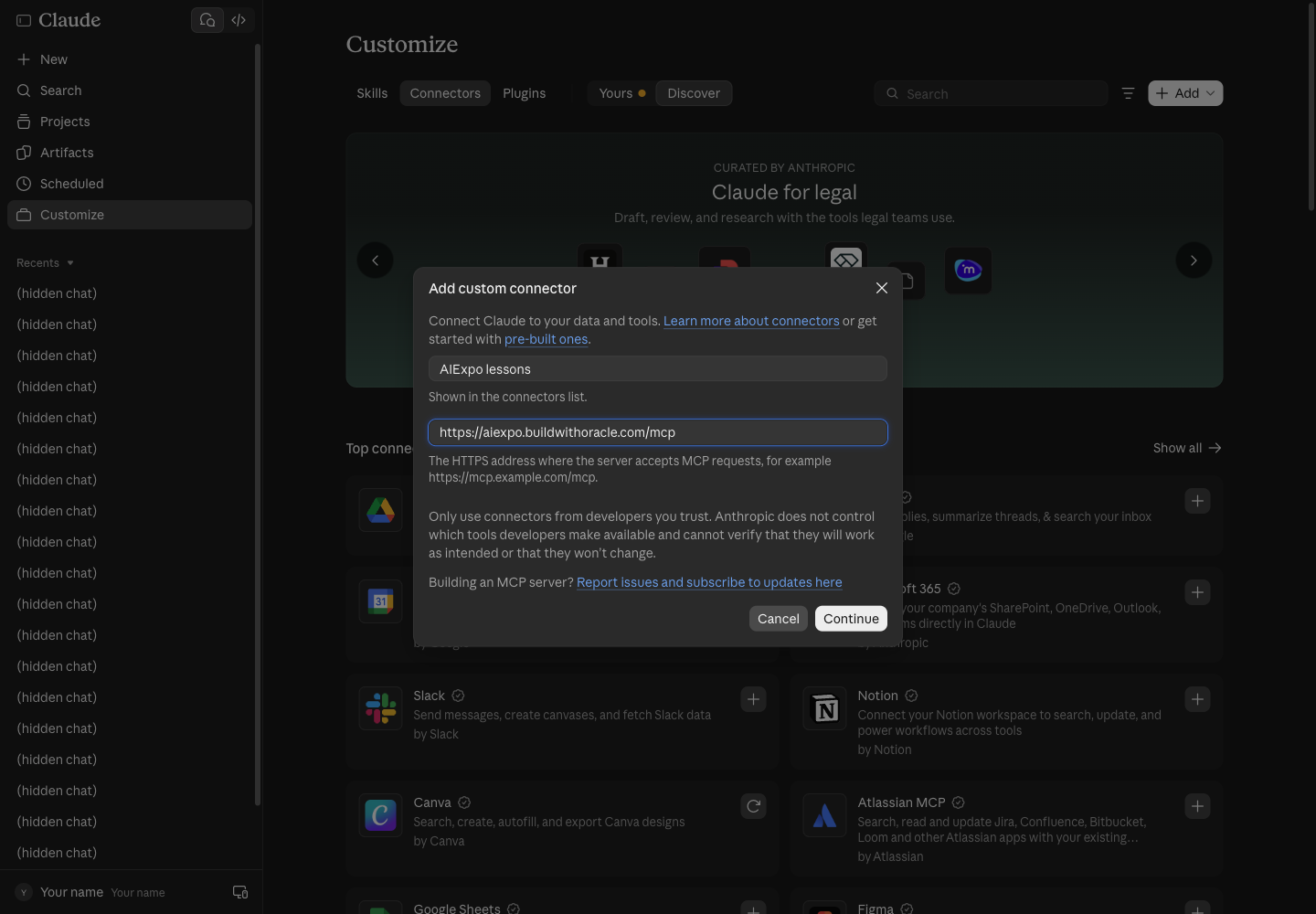Add the Slack connector
This screenshot has height=914, width=1316.
tap(753, 699)
